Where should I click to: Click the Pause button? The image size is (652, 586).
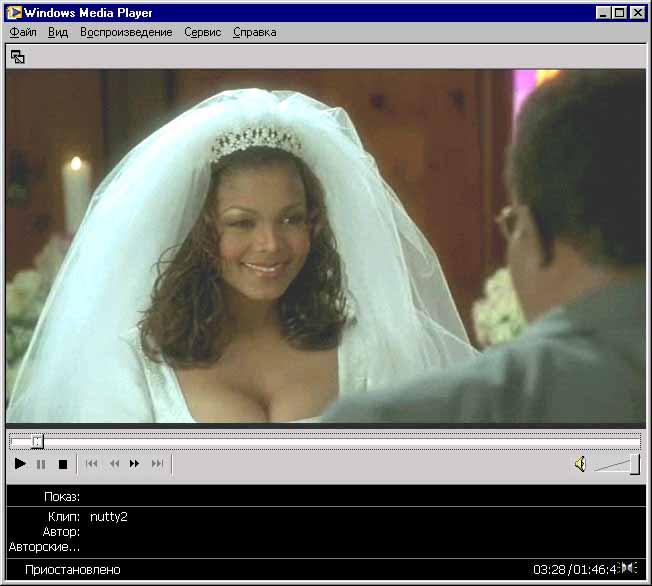tap(41, 464)
